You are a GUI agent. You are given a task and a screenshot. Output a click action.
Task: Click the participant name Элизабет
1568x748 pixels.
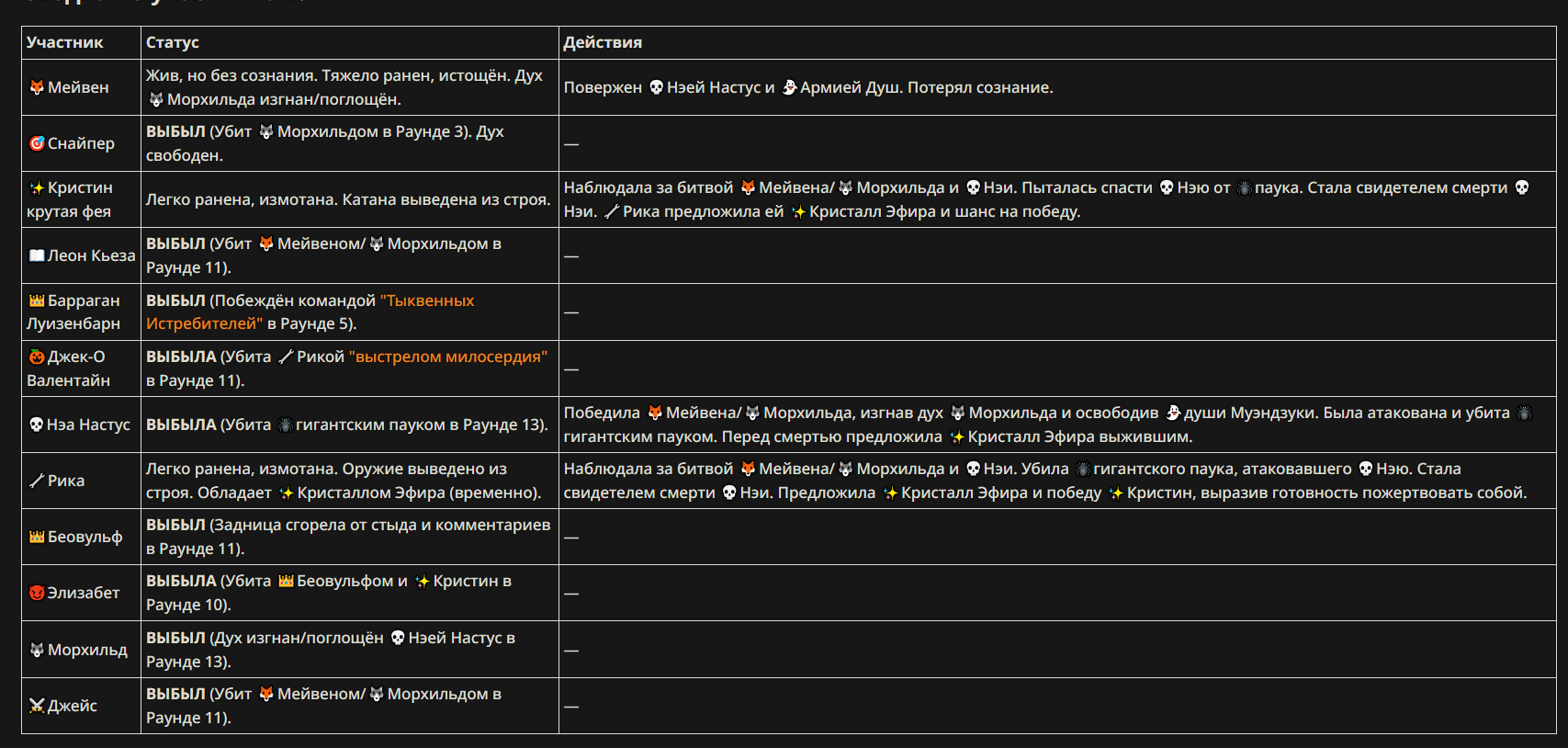(84, 593)
